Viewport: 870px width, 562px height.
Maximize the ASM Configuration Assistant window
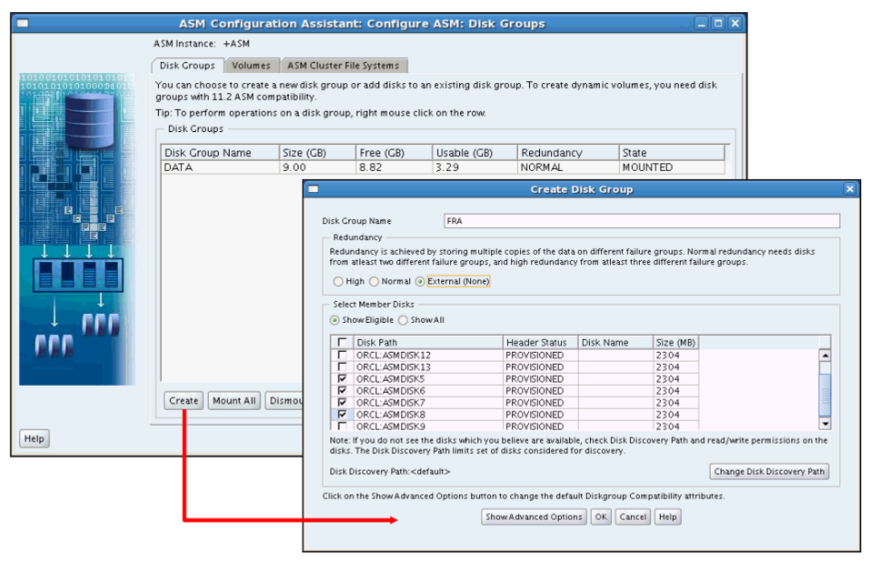pos(719,23)
